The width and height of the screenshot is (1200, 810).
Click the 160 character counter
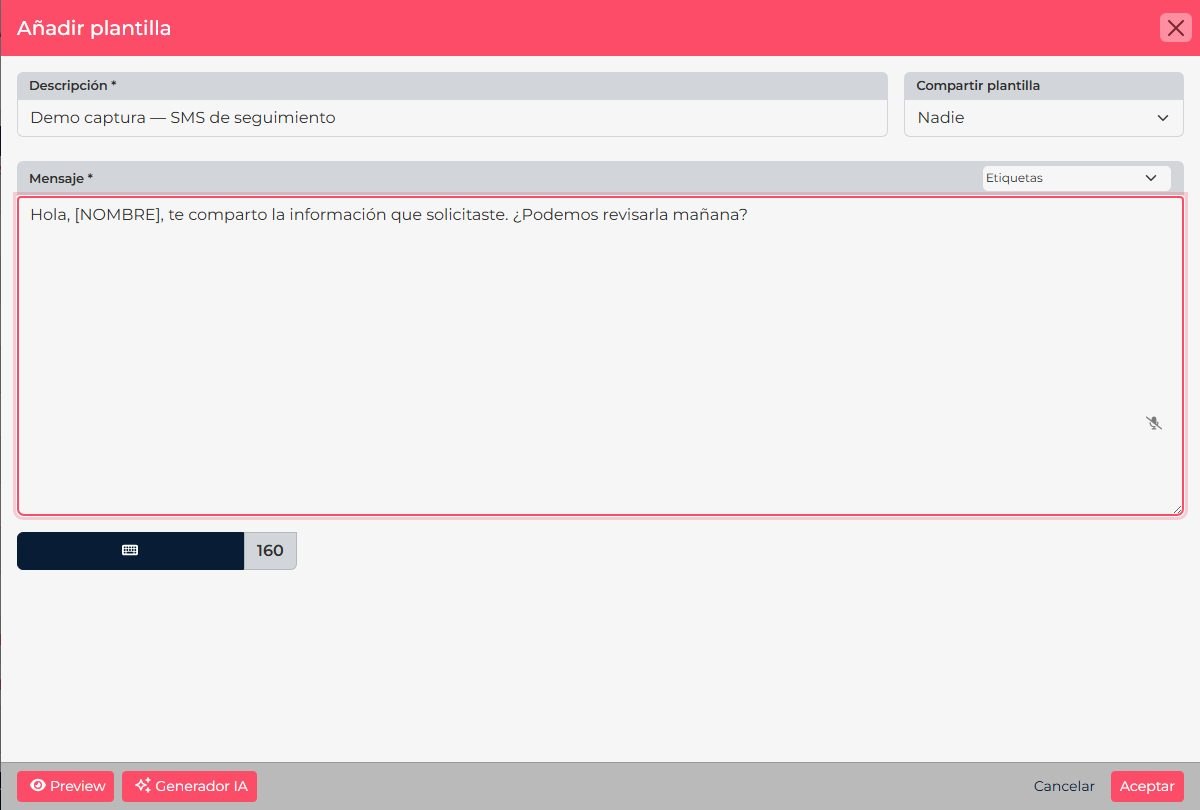(x=270, y=550)
